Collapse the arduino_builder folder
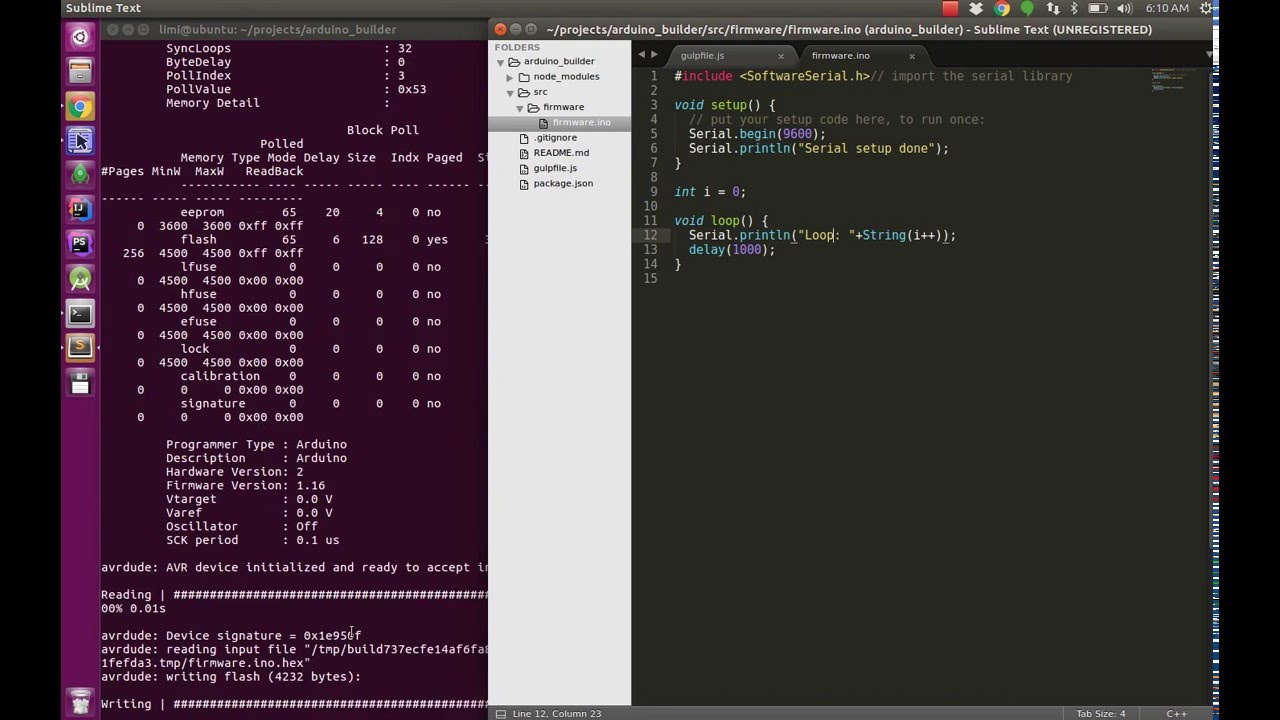The image size is (1280, 720). tap(502, 62)
